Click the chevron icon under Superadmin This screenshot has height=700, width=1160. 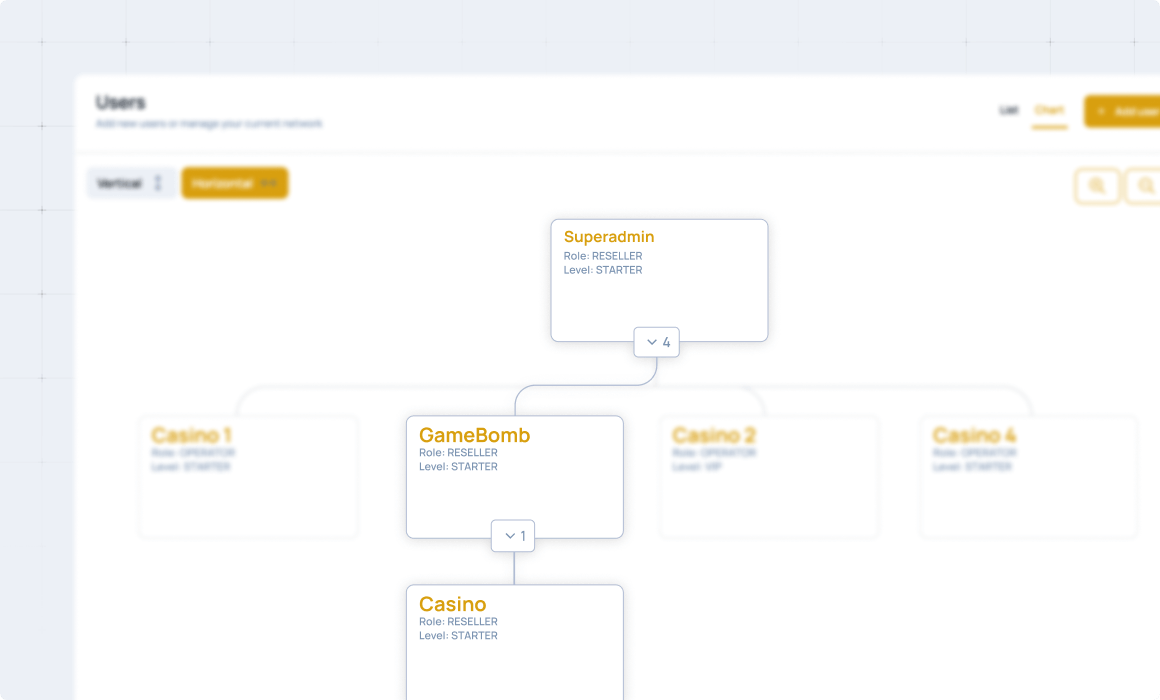pos(652,342)
